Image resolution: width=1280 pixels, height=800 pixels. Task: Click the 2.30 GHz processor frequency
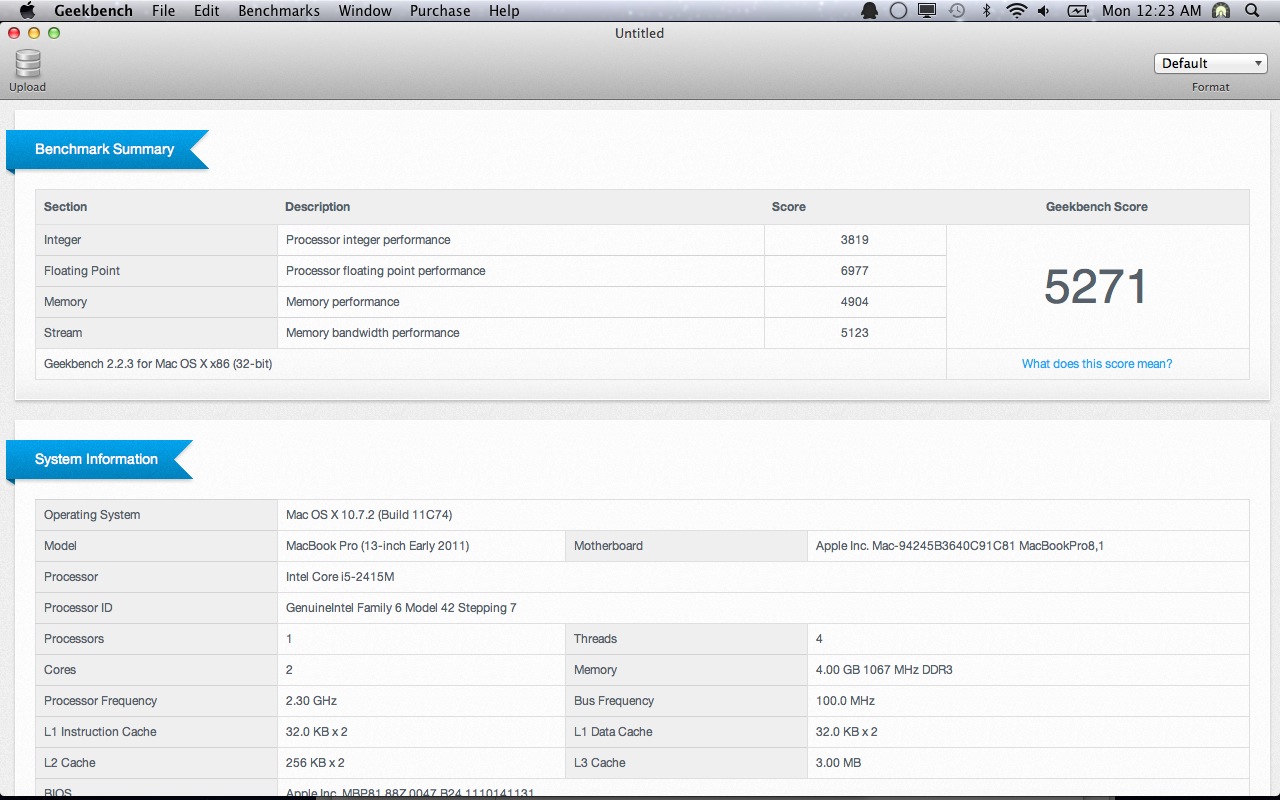pyautogui.click(x=311, y=701)
